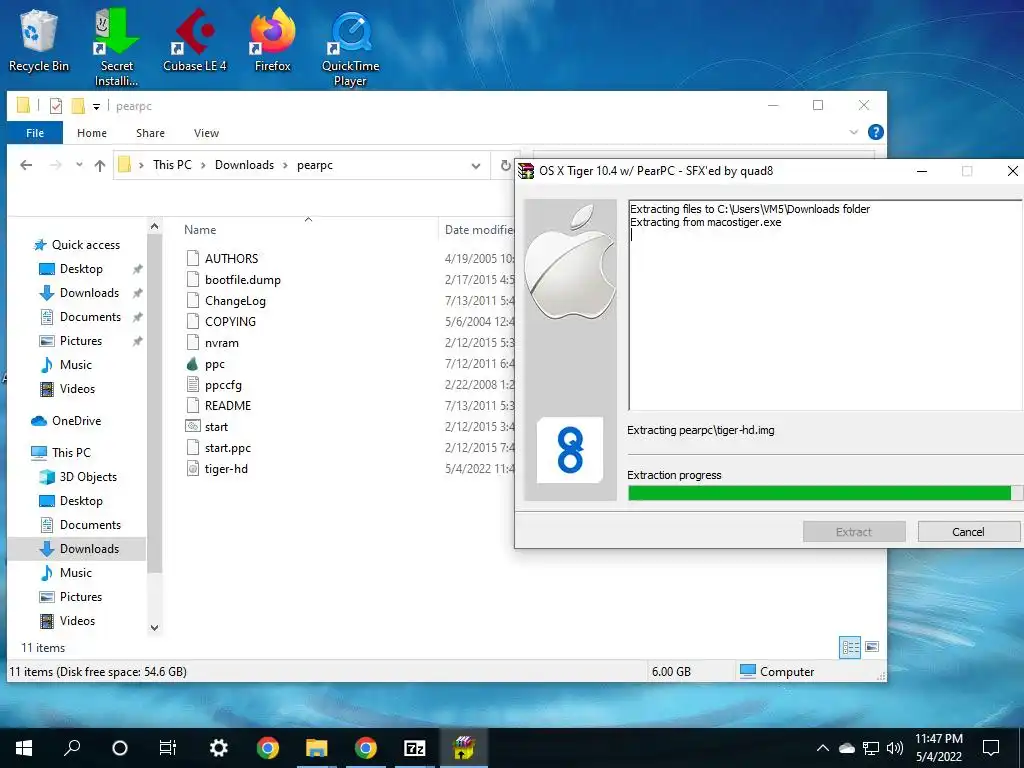Image resolution: width=1024 pixels, height=768 pixels.
Task: Select the tiger-hd disc image file
Action: pos(226,468)
